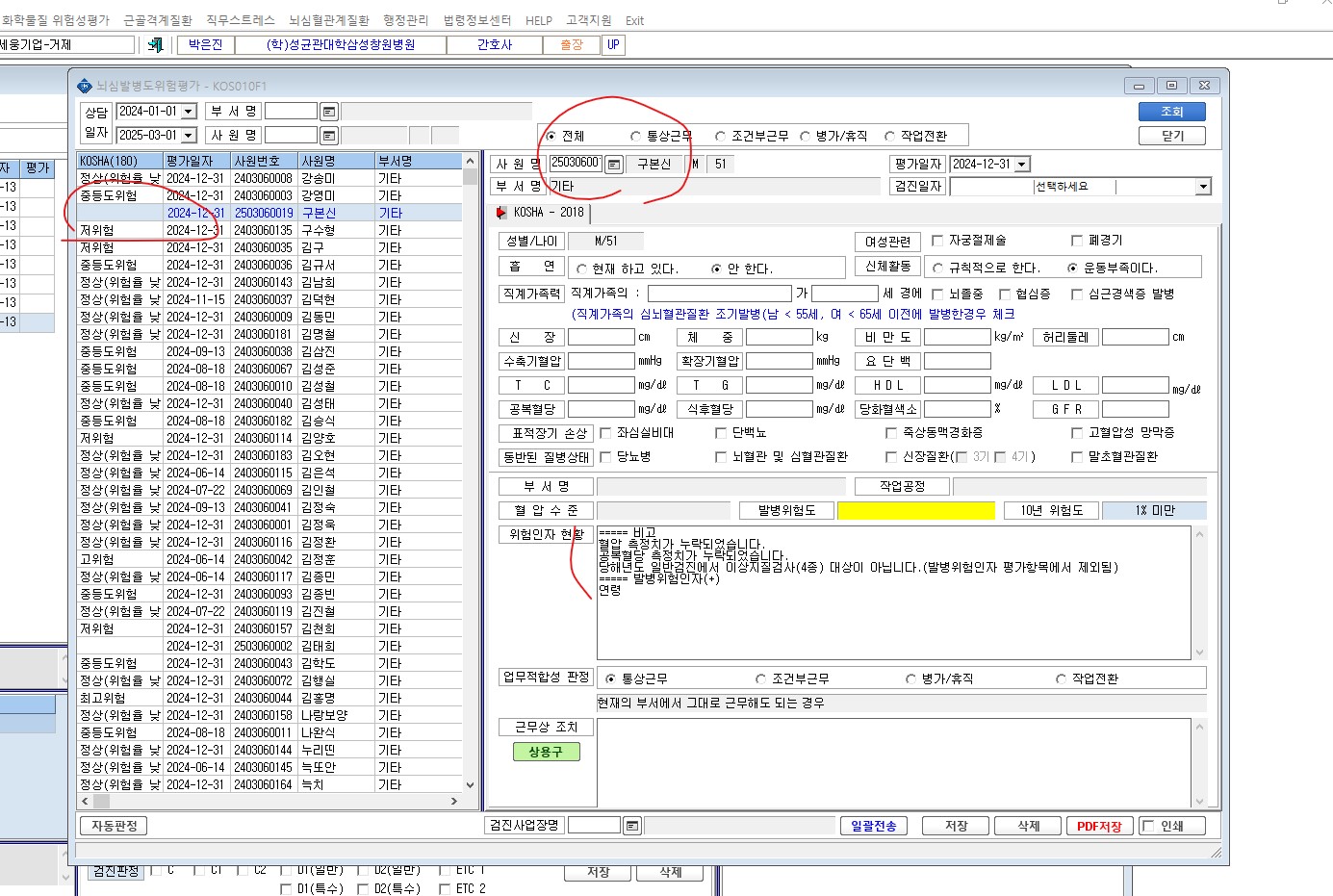Click lookup icon beside employee number 25030600
The image size is (1333, 896).
click(x=614, y=165)
